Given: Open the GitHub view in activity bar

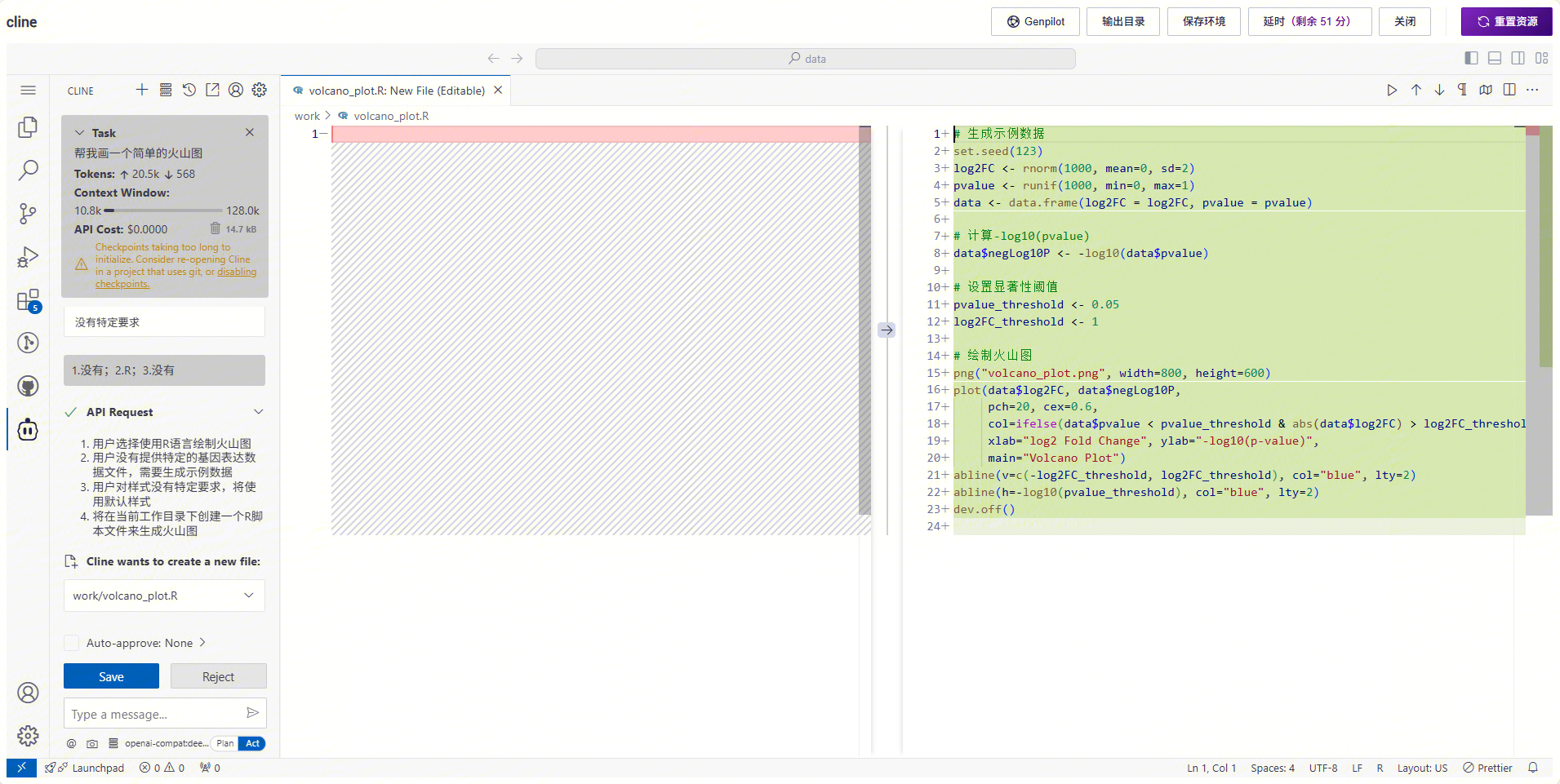Looking at the screenshot, I should pyautogui.click(x=28, y=386).
